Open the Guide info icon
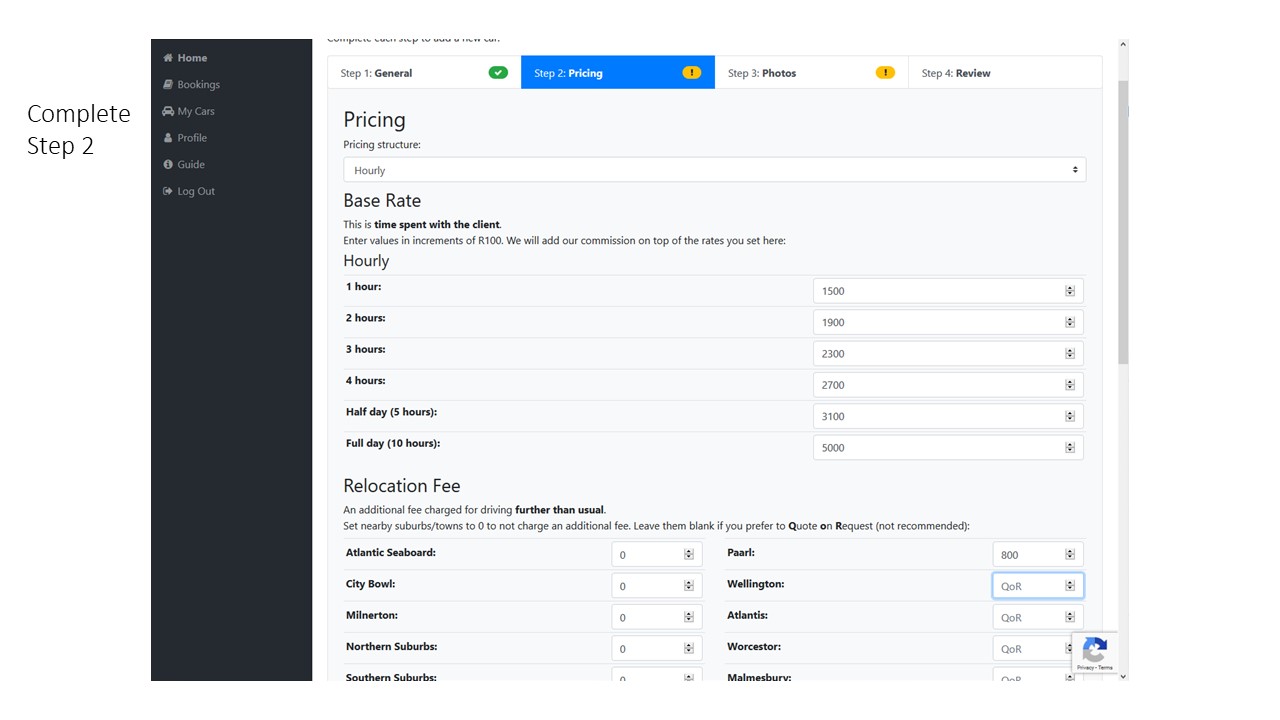This screenshot has height=720, width=1280. tap(168, 164)
